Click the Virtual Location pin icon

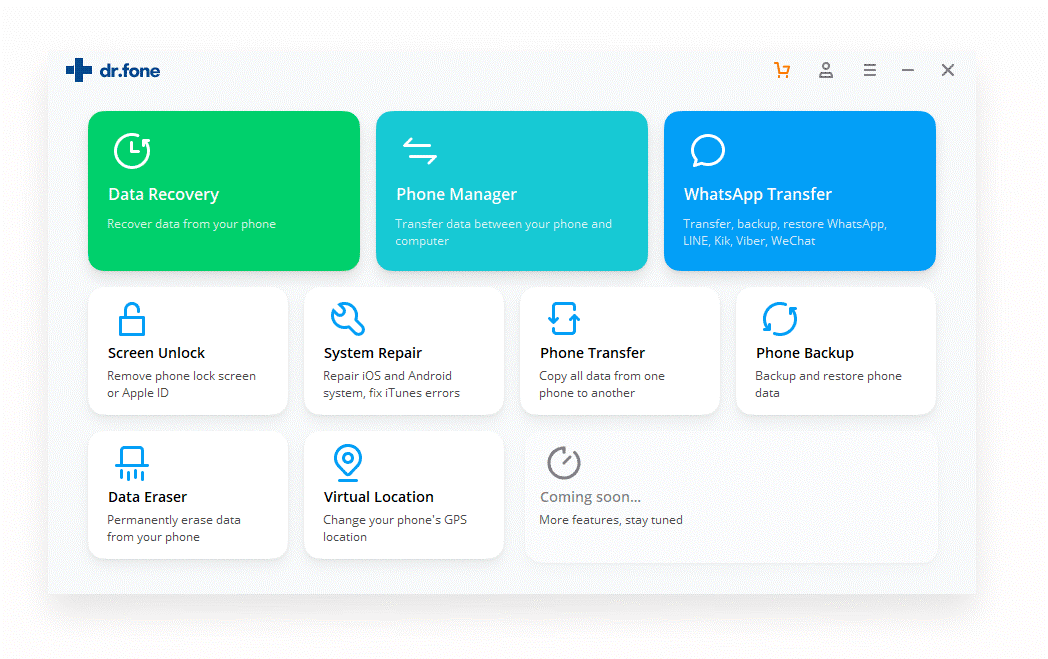(348, 463)
